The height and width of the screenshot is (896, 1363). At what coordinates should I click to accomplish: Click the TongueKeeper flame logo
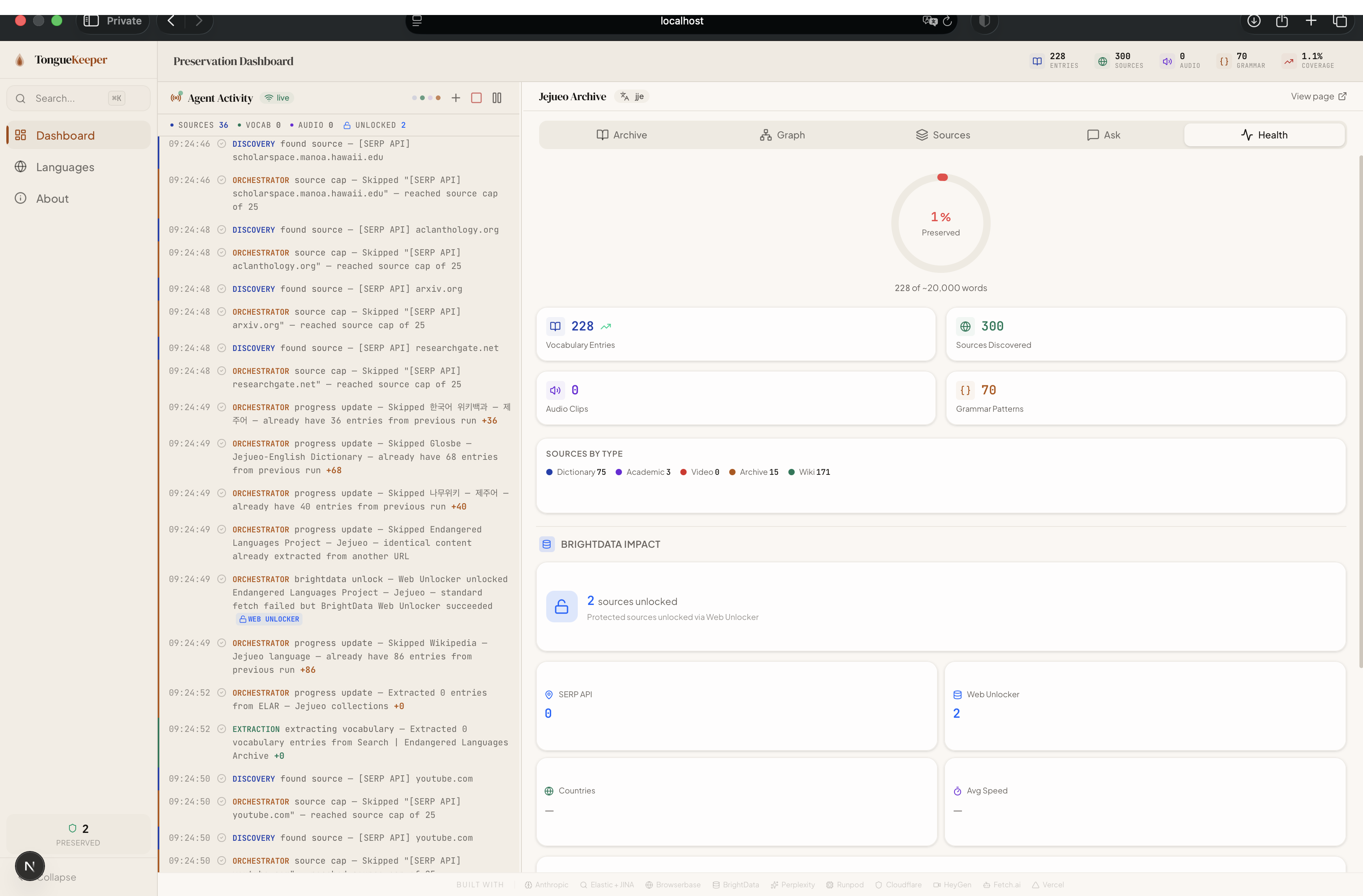click(20, 60)
